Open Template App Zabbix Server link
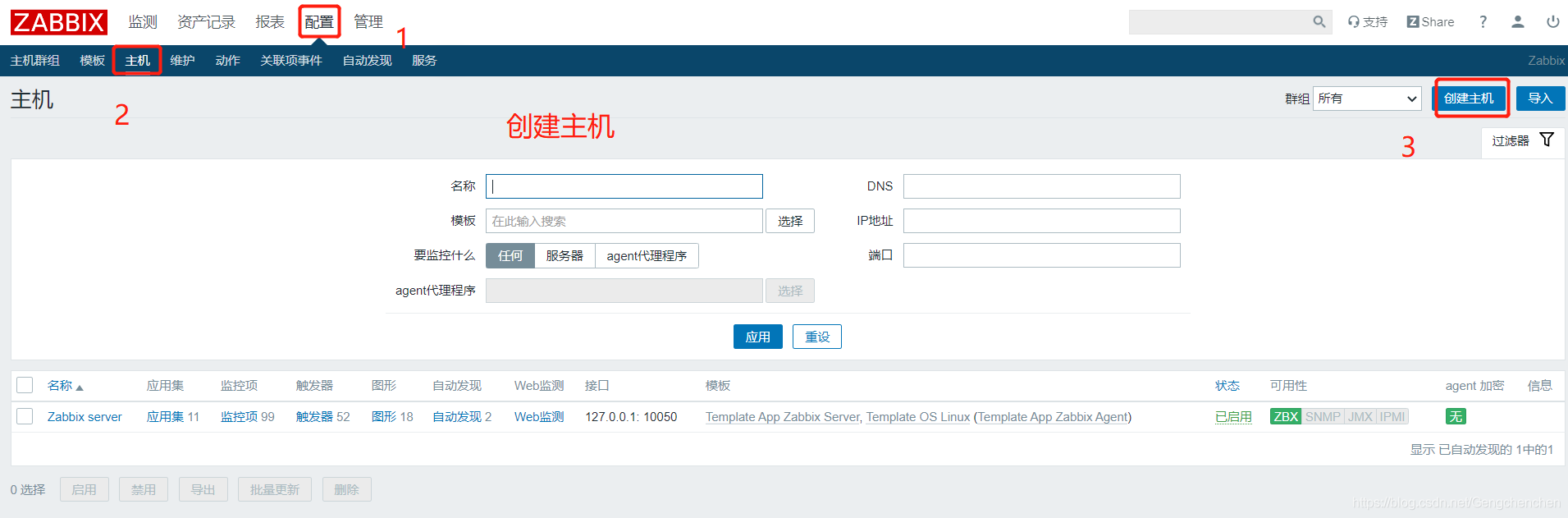Viewport: 1568px width, 518px height. pyautogui.click(x=783, y=417)
